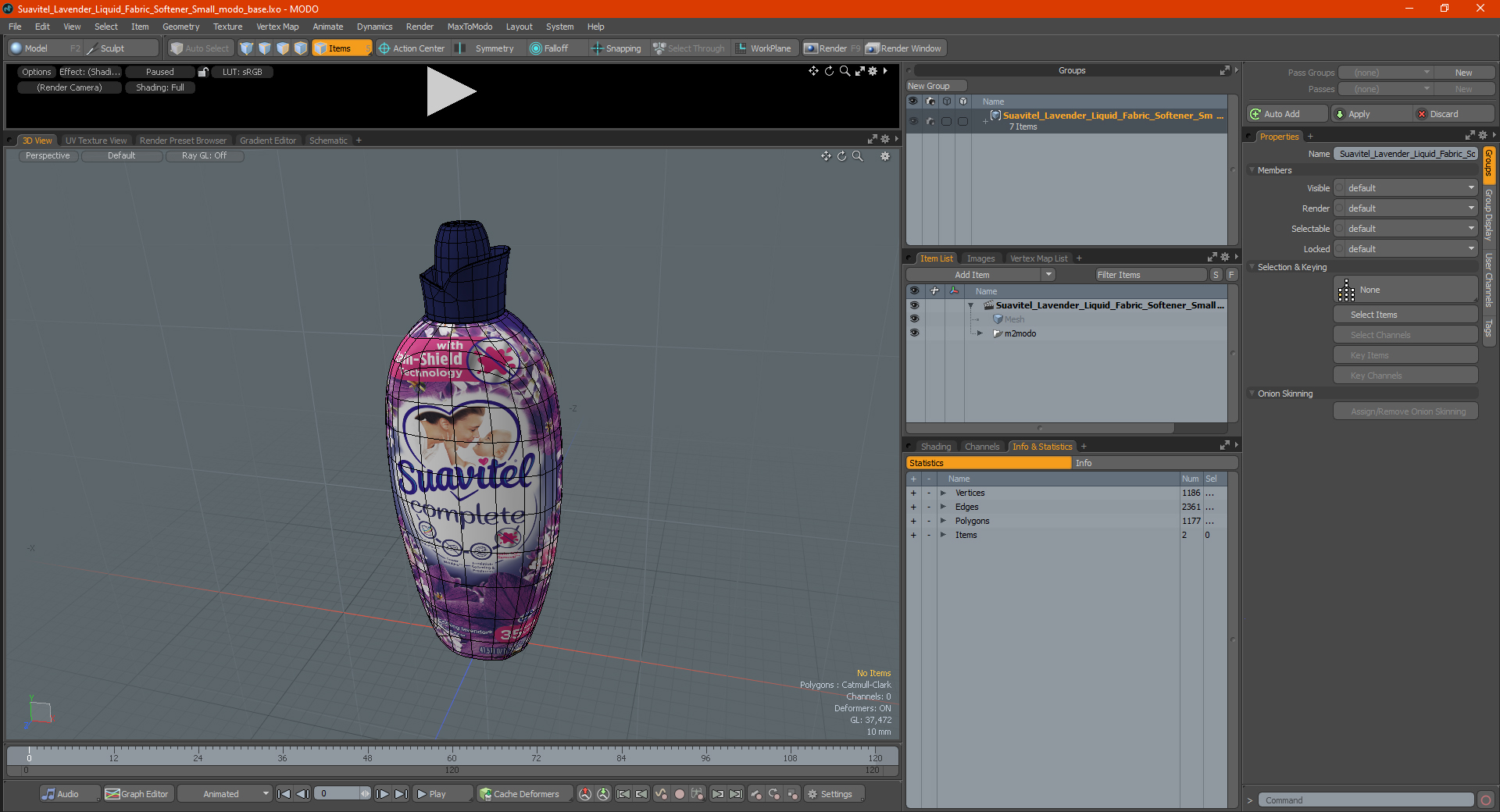Toggle visibility of Suavitel scene item
Image resolution: width=1500 pixels, height=812 pixels.
tap(914, 305)
